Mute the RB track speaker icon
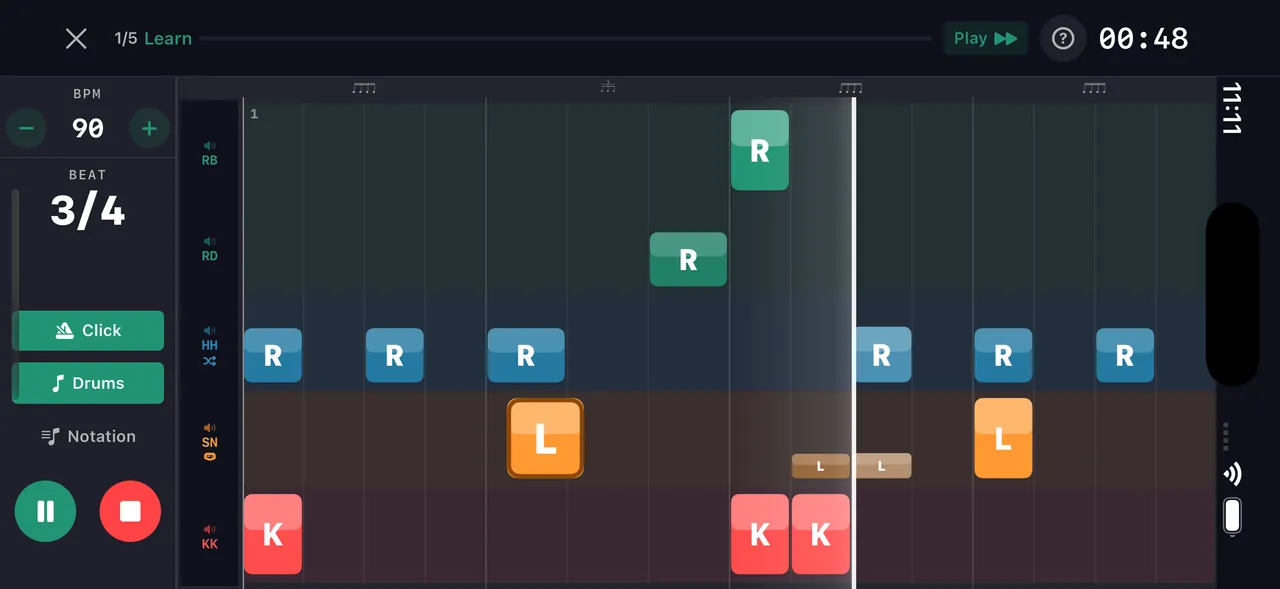This screenshot has height=589, width=1280. pos(210,146)
